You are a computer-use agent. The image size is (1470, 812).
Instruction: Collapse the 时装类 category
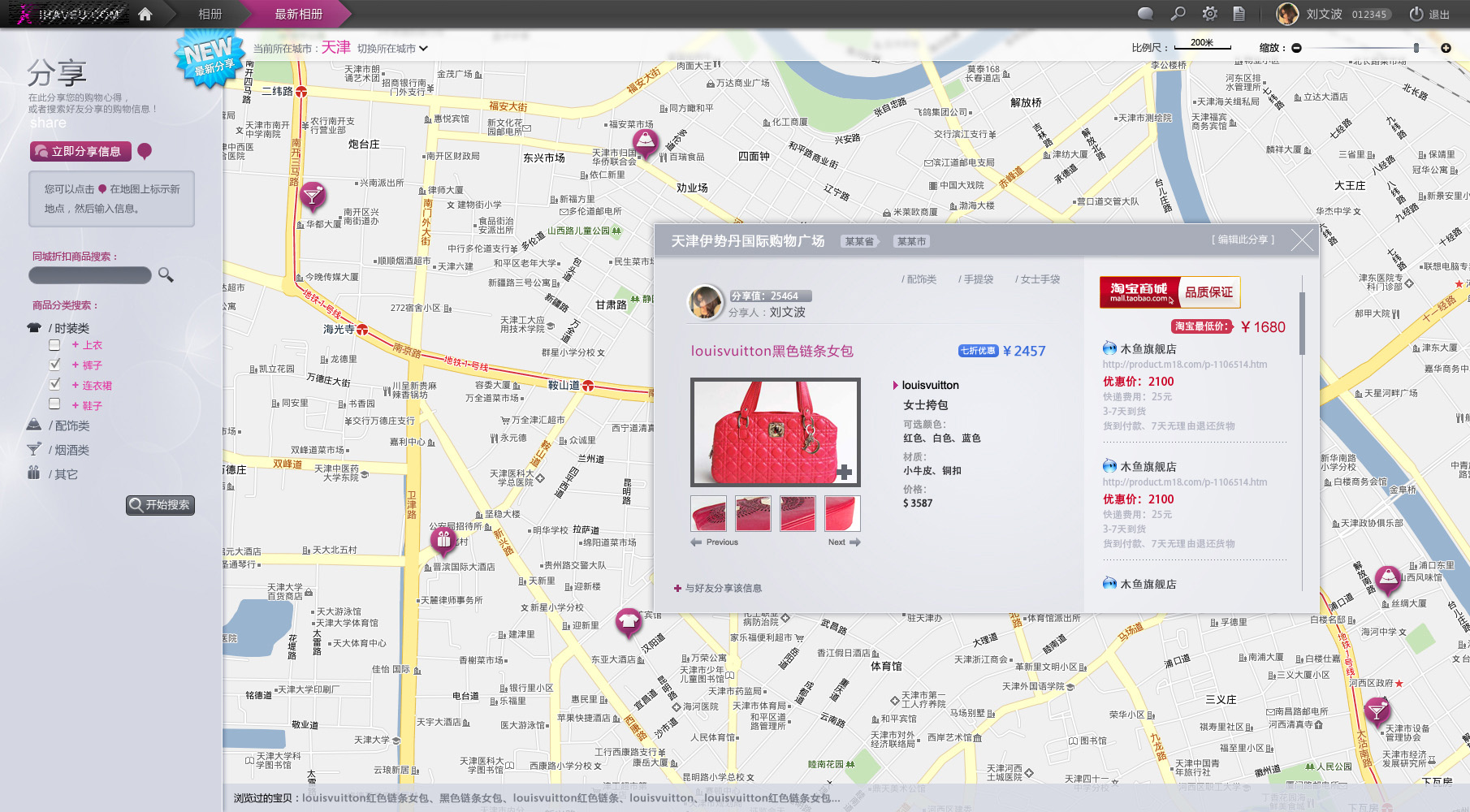coord(69,328)
